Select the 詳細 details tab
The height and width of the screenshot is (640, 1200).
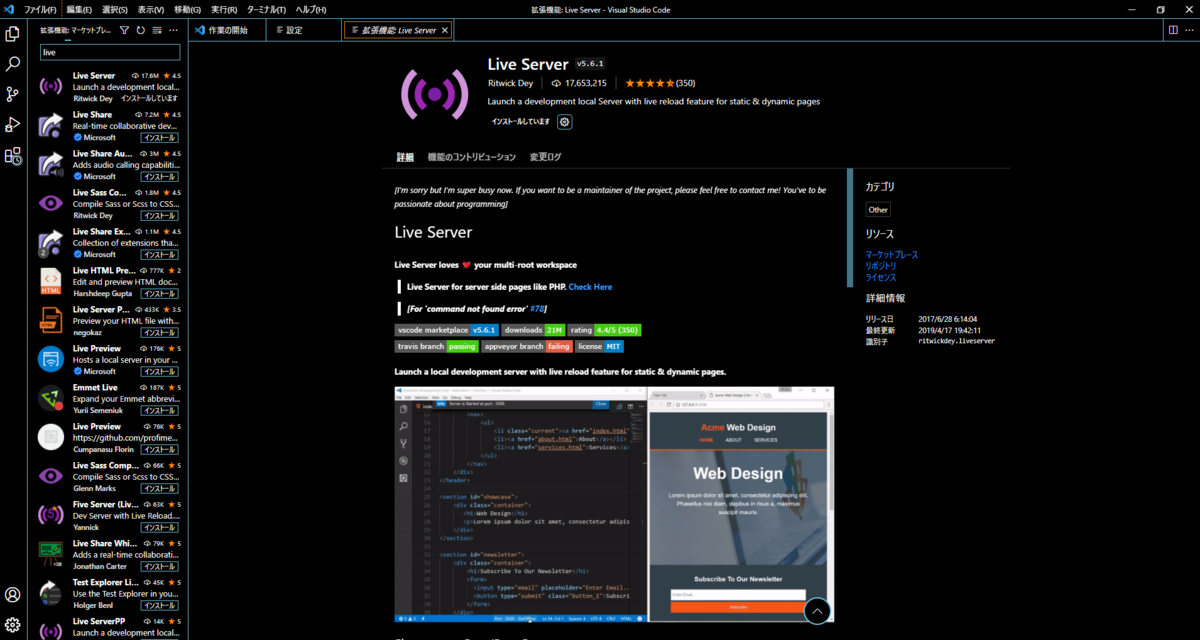(405, 157)
